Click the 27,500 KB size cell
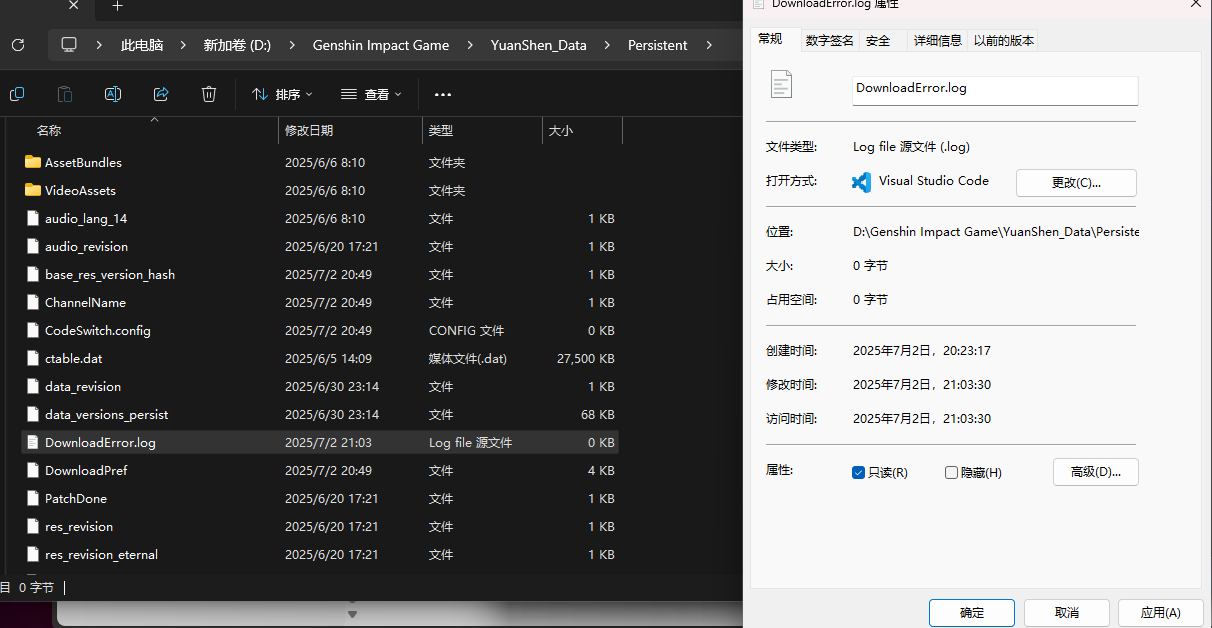1212x628 pixels. click(585, 358)
